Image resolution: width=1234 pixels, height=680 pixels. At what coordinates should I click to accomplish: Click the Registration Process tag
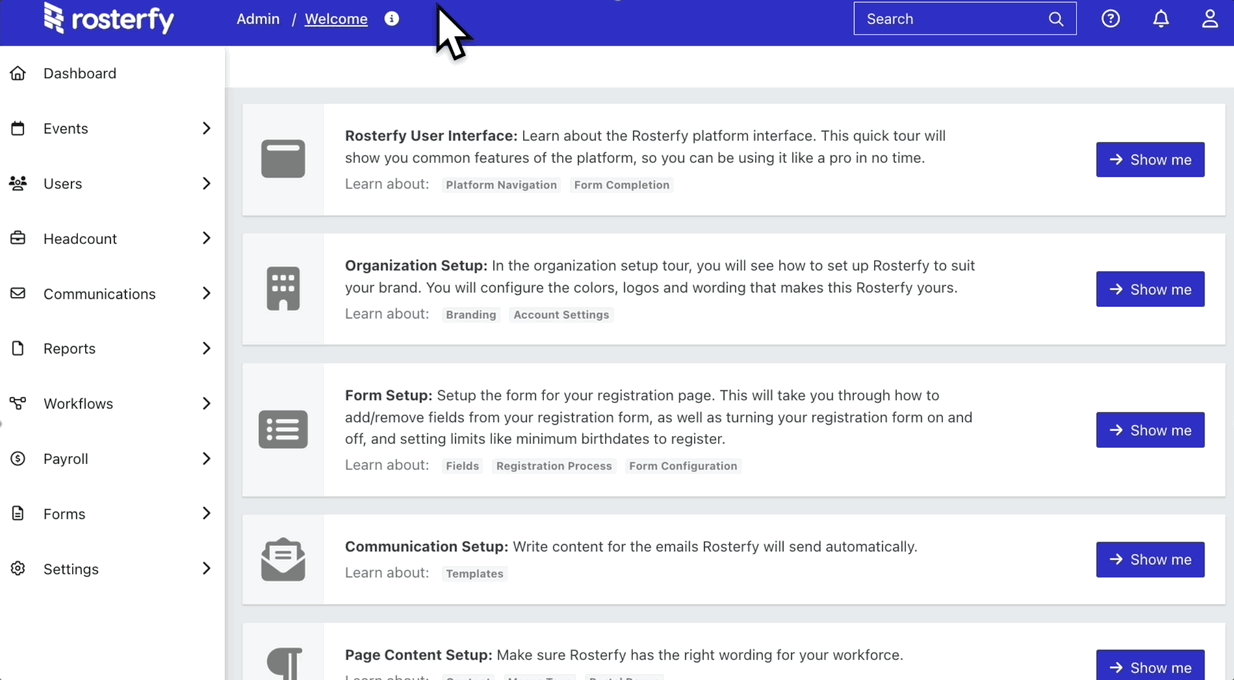pos(554,466)
